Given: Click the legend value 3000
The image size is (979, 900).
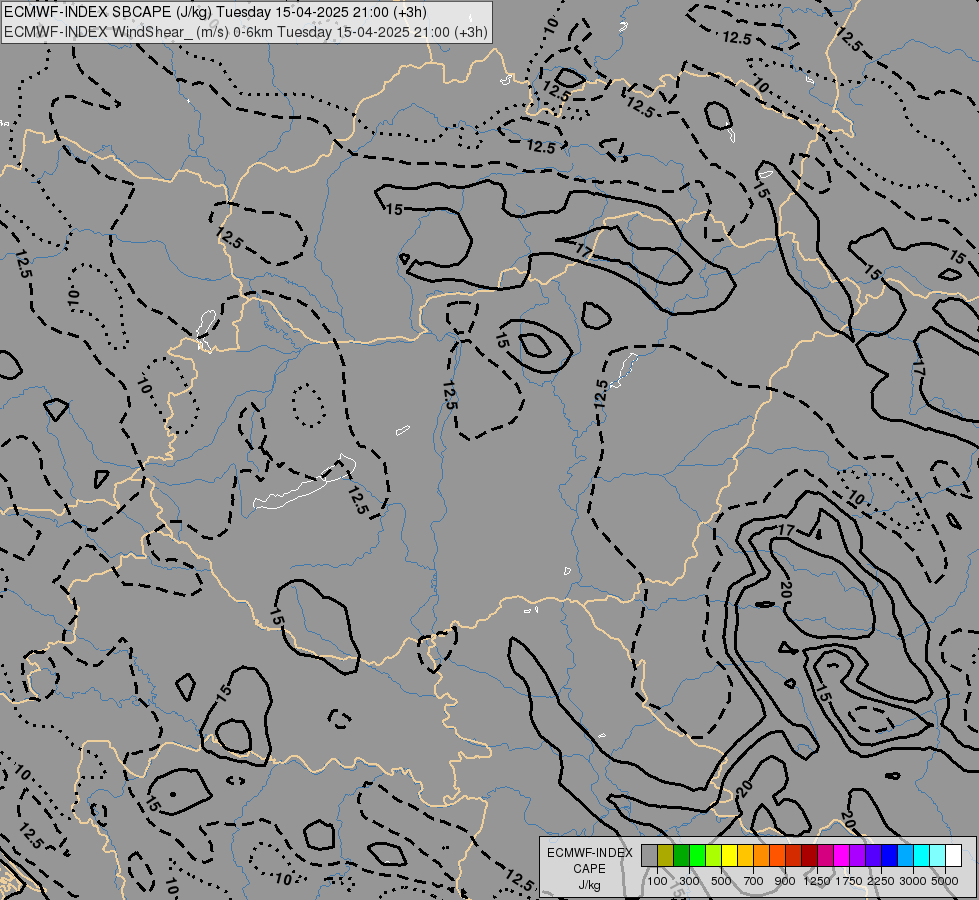Looking at the screenshot, I should tap(913, 881).
